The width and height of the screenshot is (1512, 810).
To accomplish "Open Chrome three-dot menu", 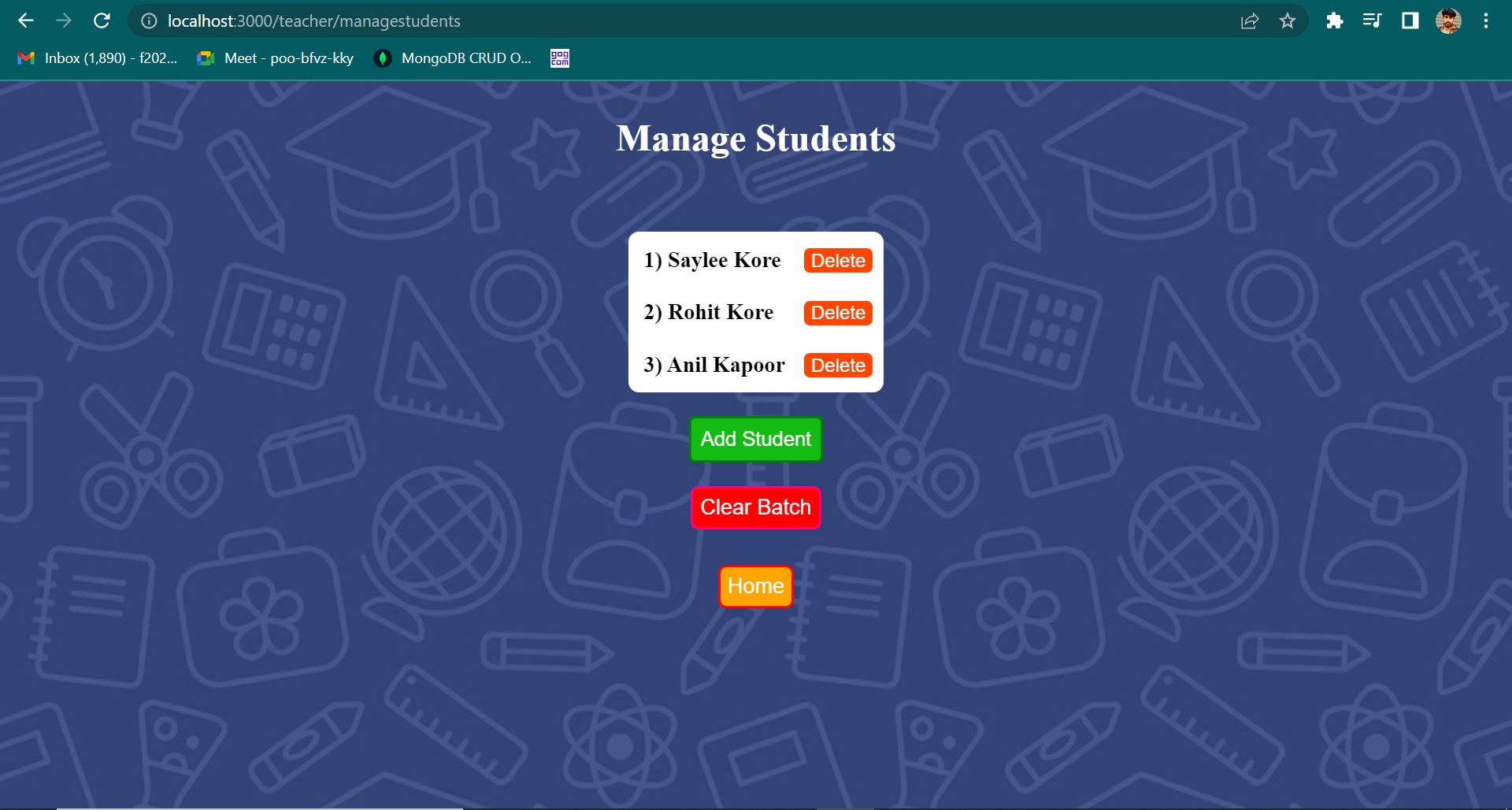I will [x=1486, y=21].
